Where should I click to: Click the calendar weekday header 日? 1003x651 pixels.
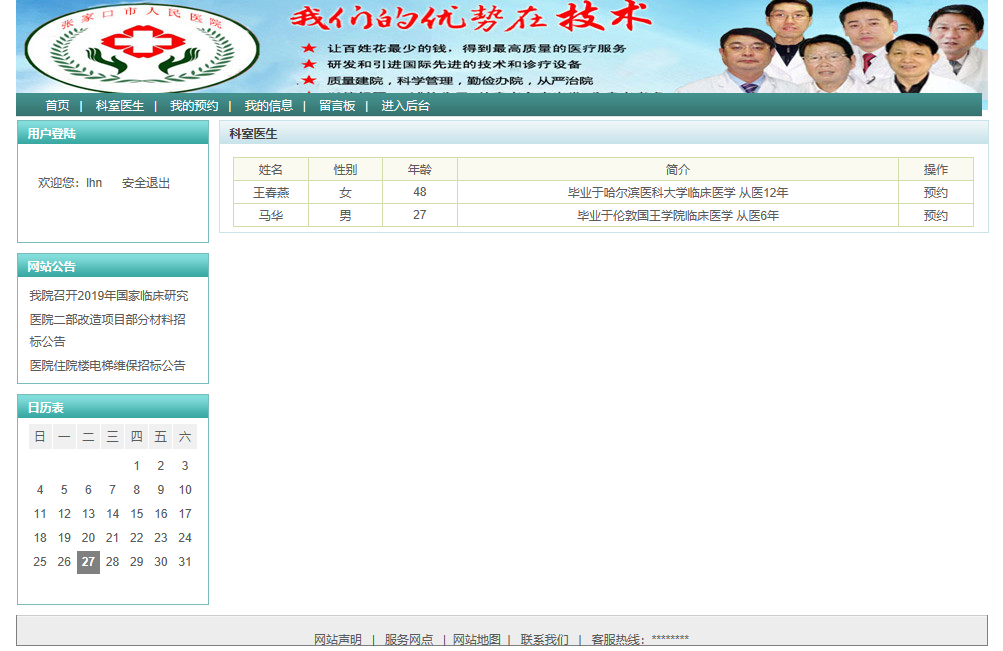40,437
